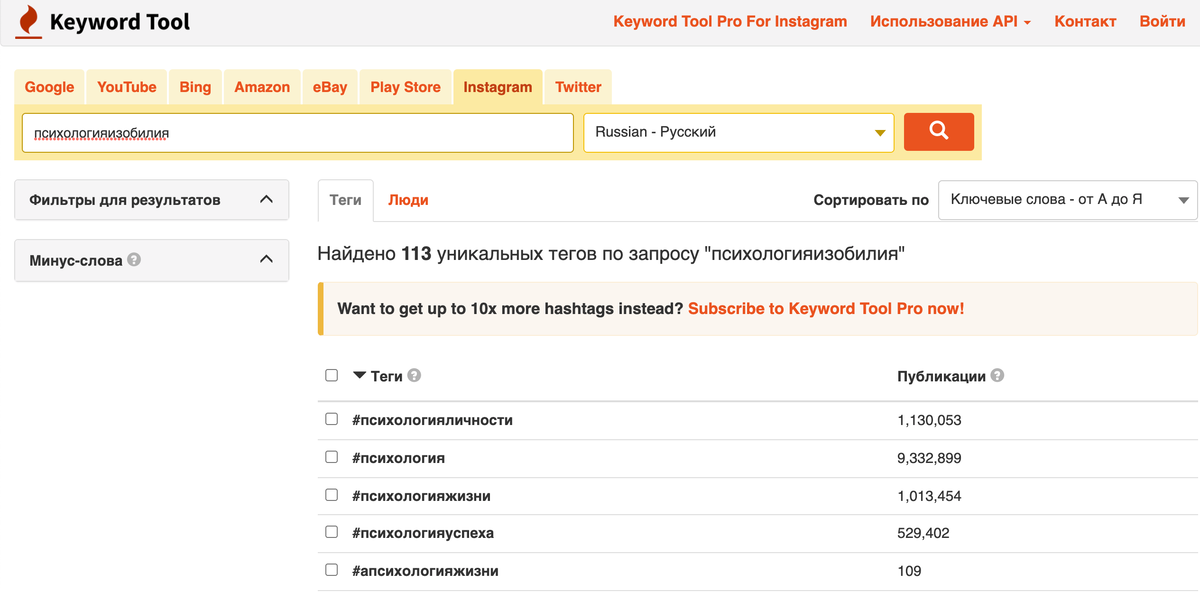Tick the #апсихологияжизни checkbox
The image size is (1200, 592).
tap(331, 570)
